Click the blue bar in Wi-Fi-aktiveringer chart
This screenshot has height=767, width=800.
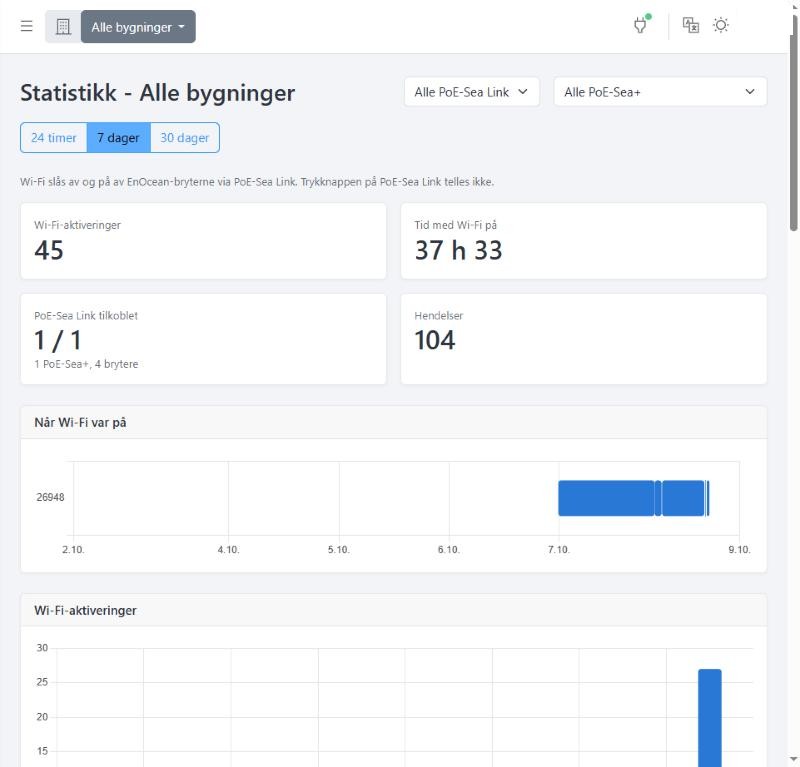[x=710, y=717]
